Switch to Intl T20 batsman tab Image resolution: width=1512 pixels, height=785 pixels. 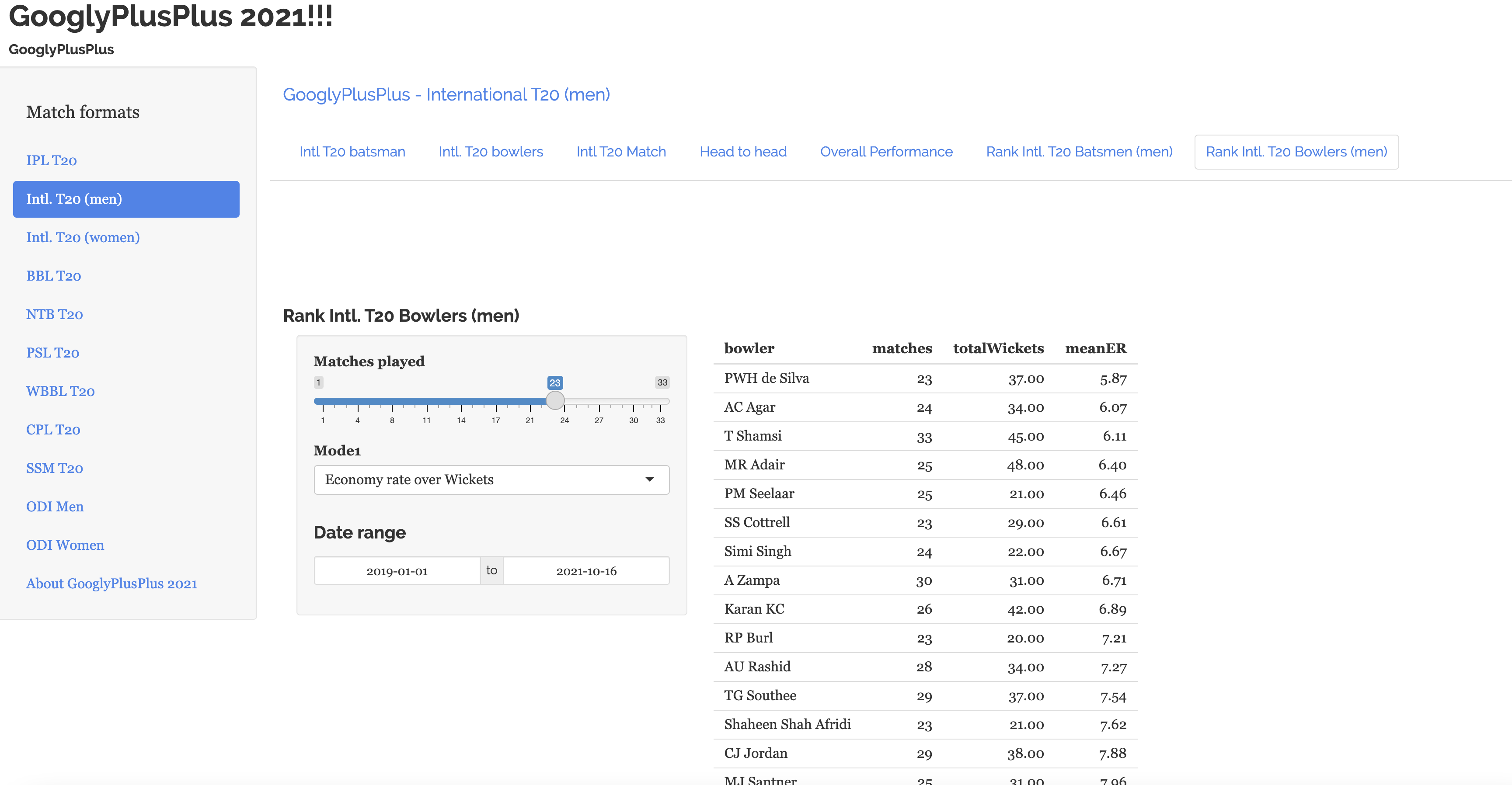tap(352, 152)
